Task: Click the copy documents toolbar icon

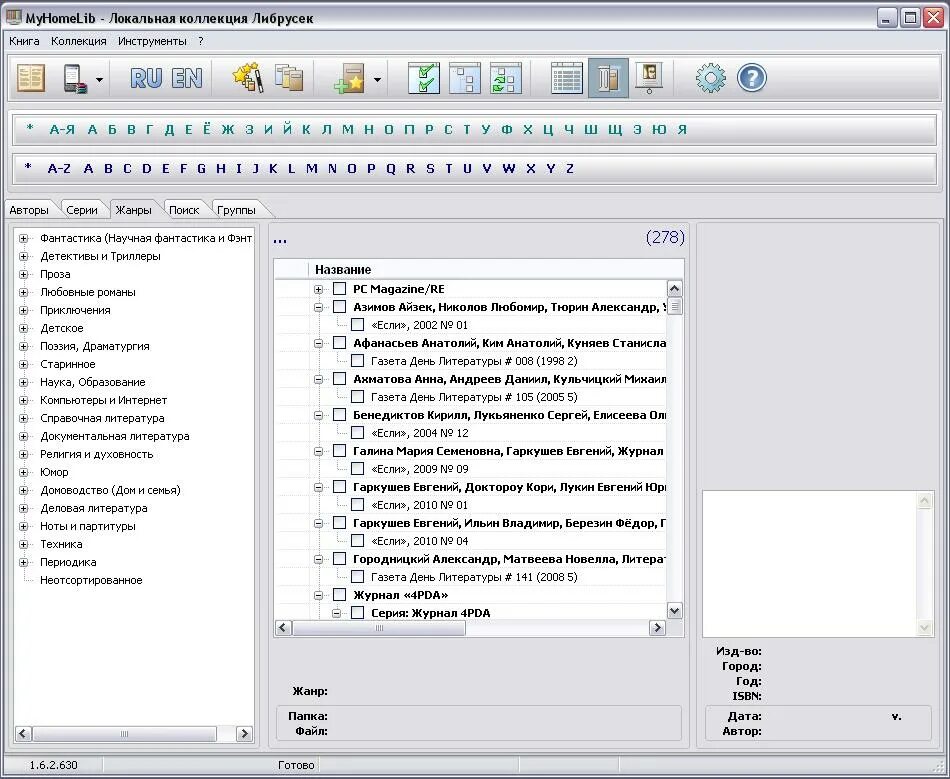Action: pos(289,78)
